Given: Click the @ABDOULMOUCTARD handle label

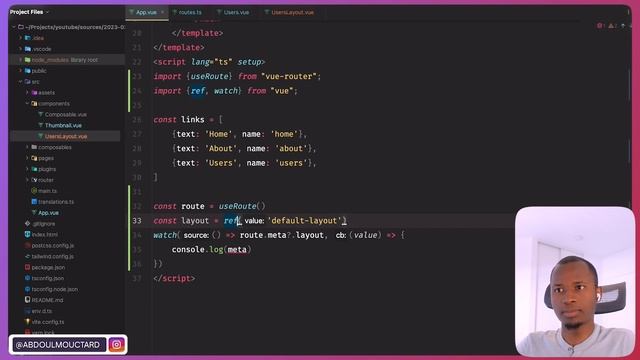Looking at the screenshot, I should (x=58, y=345).
